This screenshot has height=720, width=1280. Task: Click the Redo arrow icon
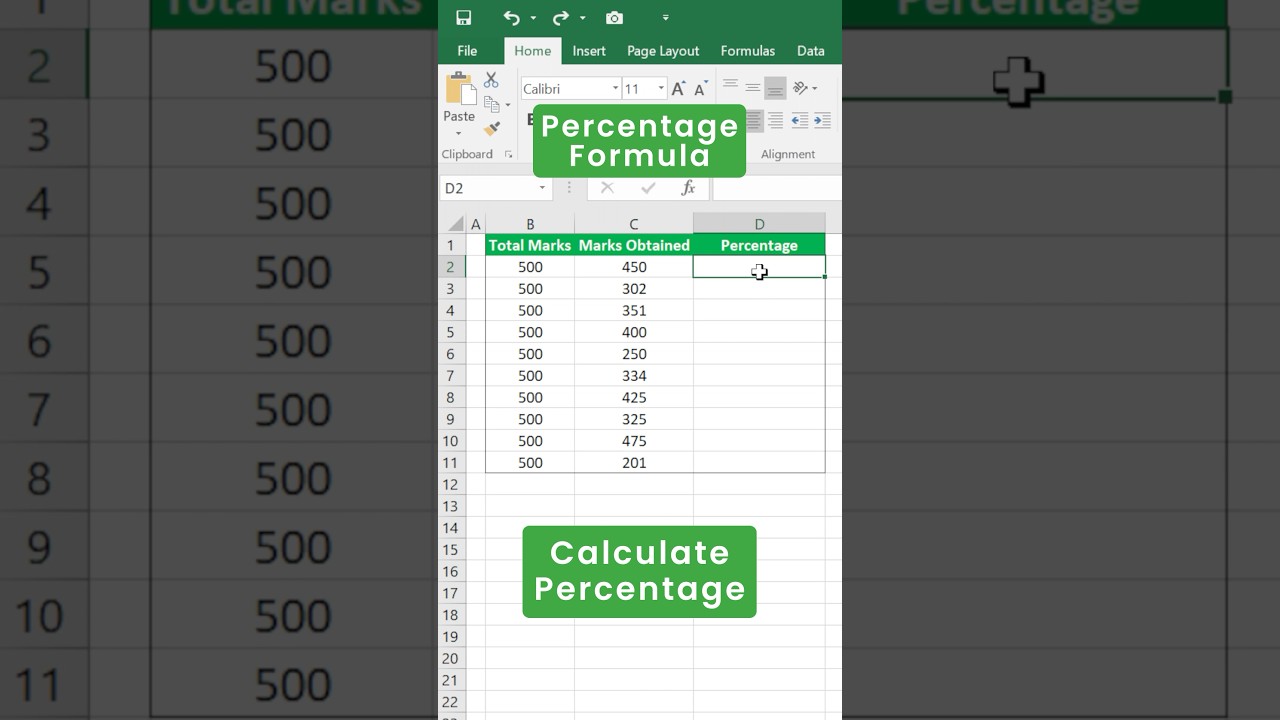tap(561, 18)
